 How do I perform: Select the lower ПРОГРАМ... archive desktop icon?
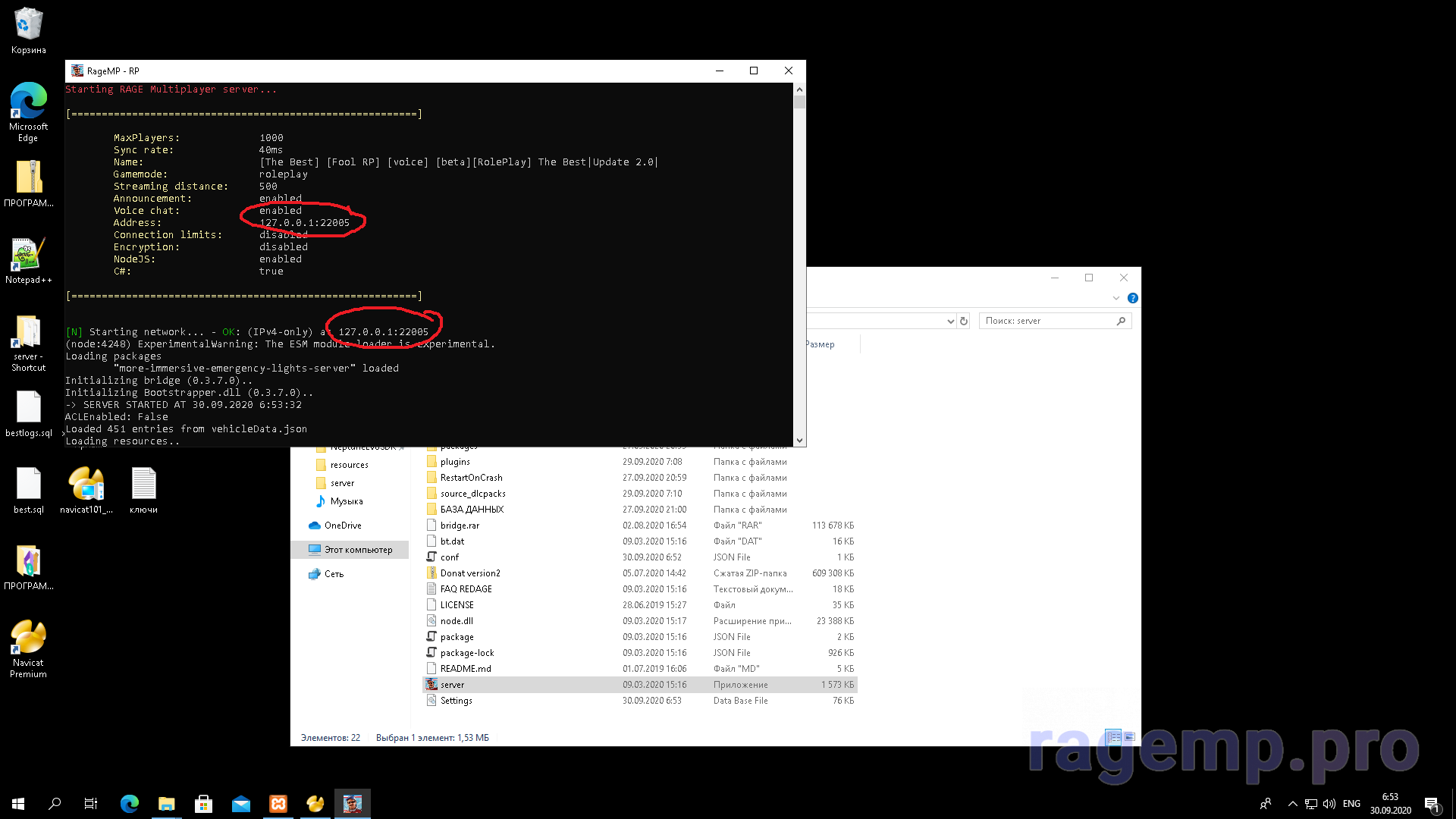point(28,567)
